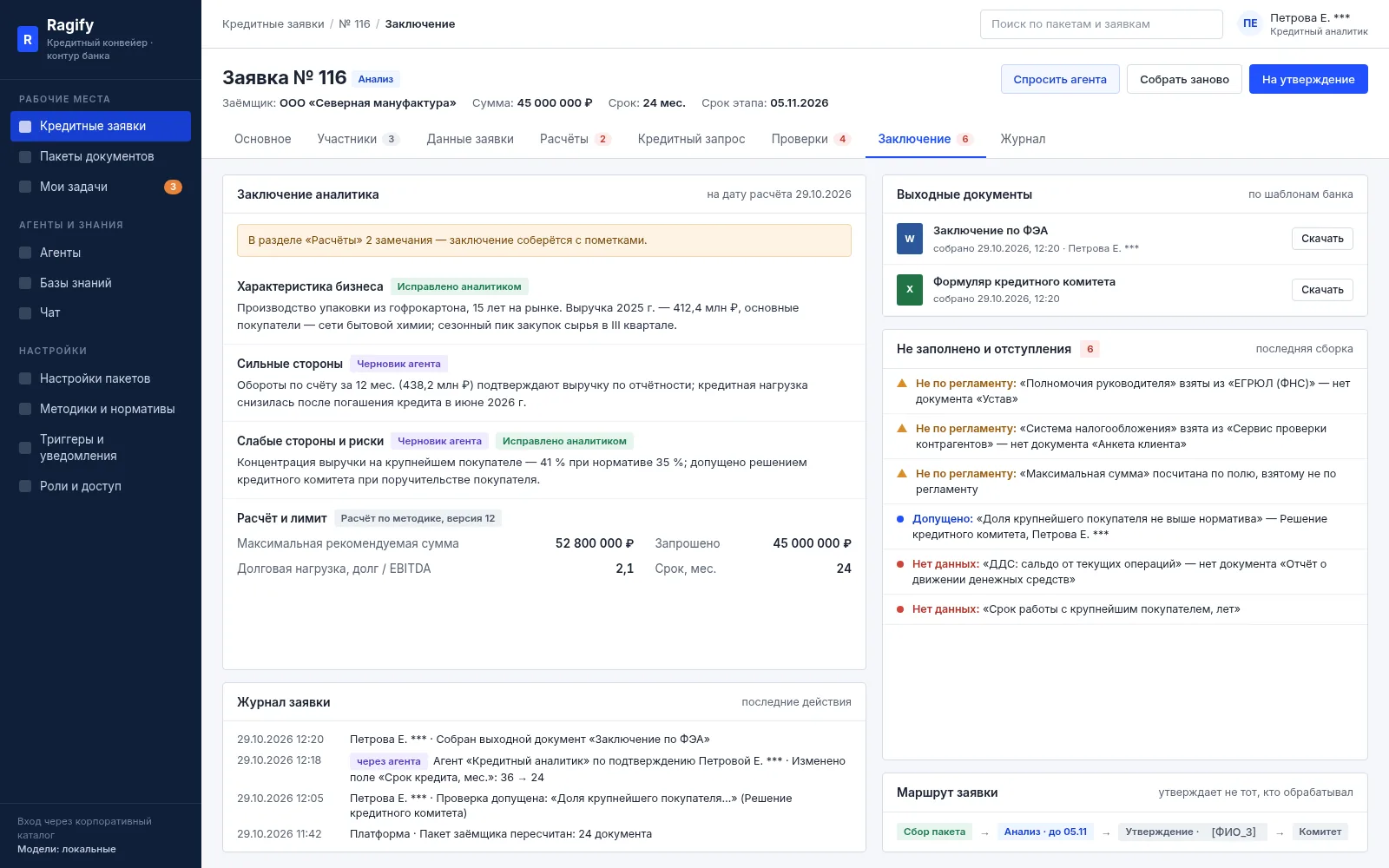This screenshot has height=868, width=1389.
Task: Open the Петрова Е. user avatar
Action: pos(1249,24)
